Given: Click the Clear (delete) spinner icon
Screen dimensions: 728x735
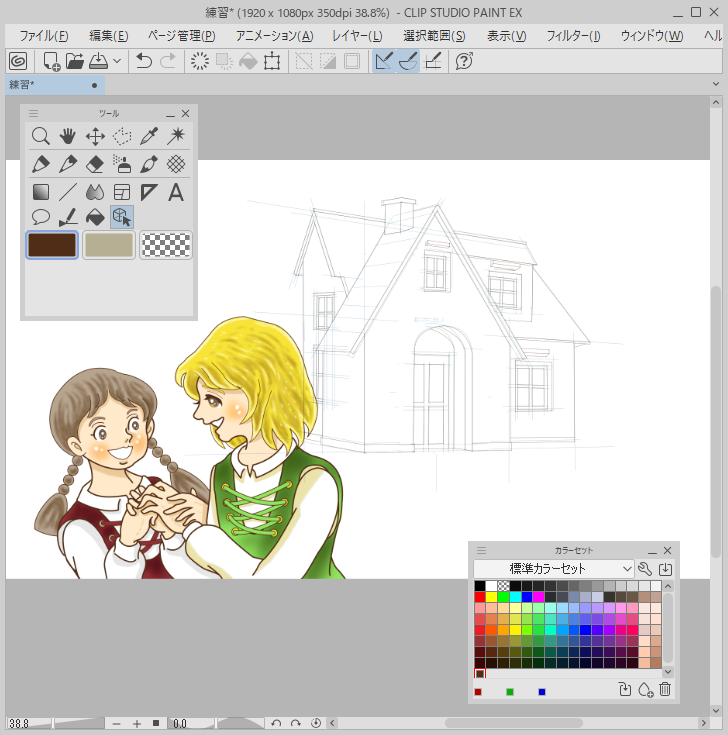Looking at the screenshot, I should click(200, 61).
